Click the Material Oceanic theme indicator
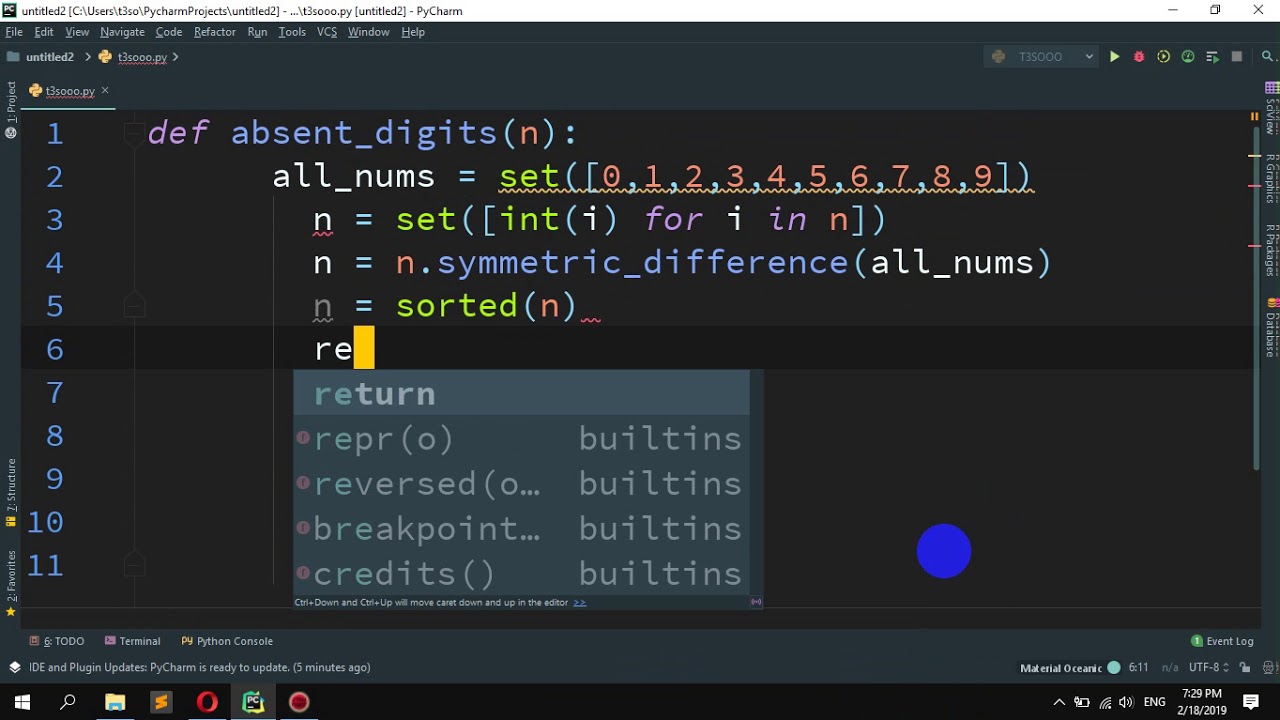Screen dimensions: 1280x720 1069,667
